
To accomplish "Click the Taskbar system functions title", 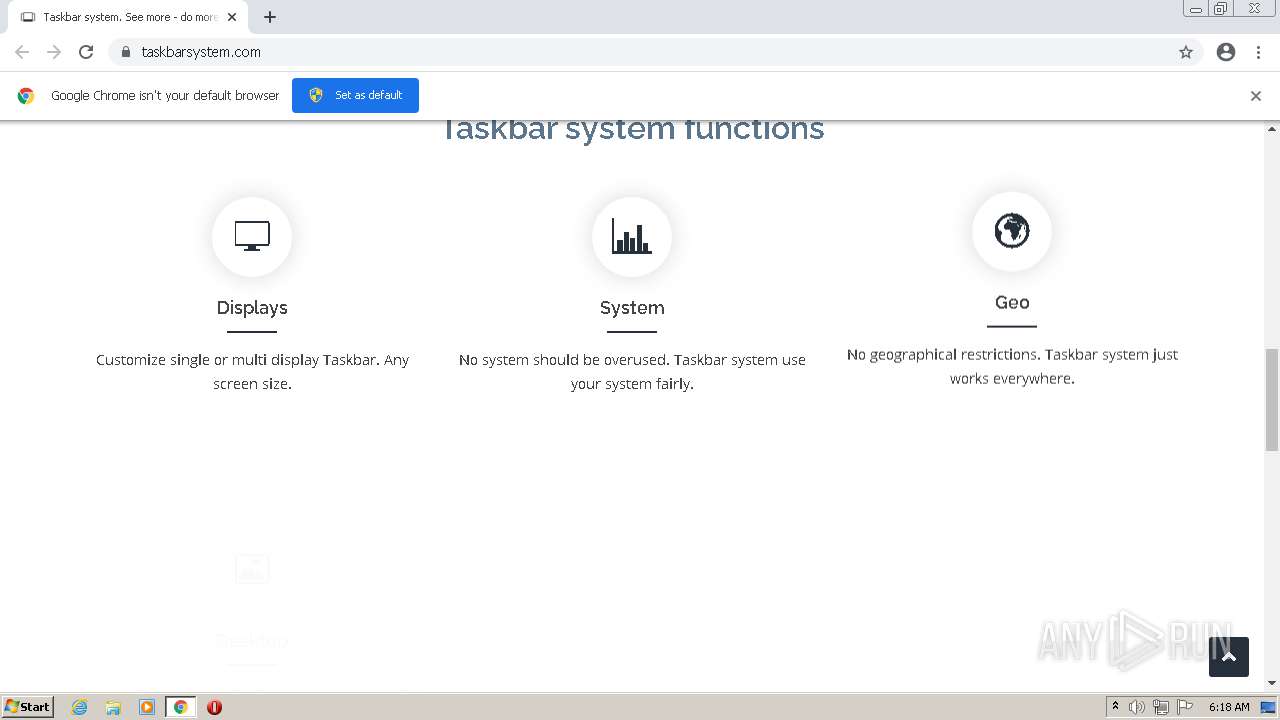I will 632,129.
